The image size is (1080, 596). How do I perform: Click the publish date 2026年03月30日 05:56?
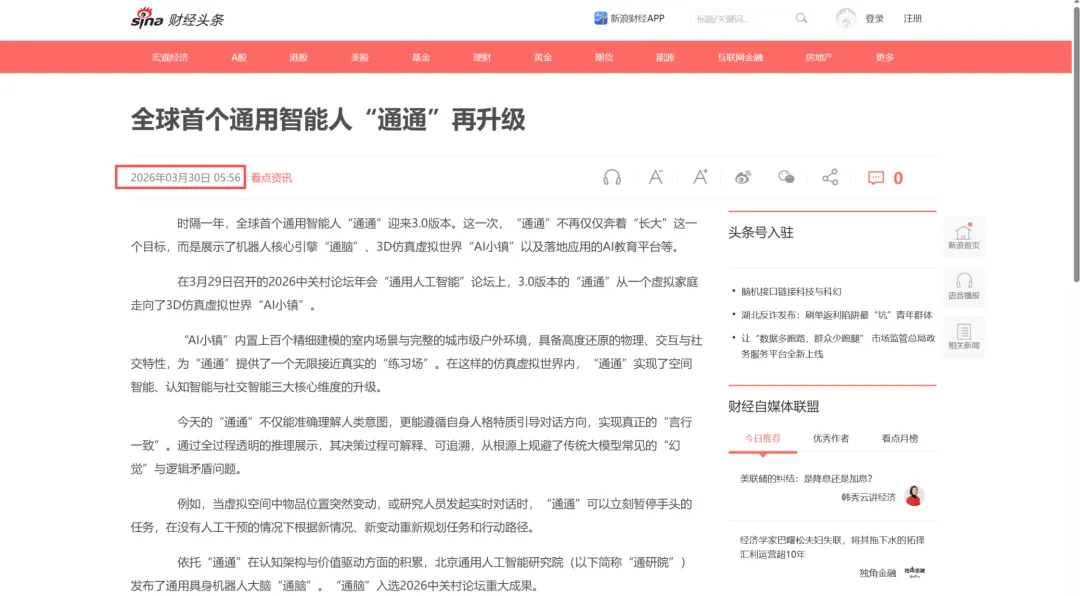(x=186, y=178)
